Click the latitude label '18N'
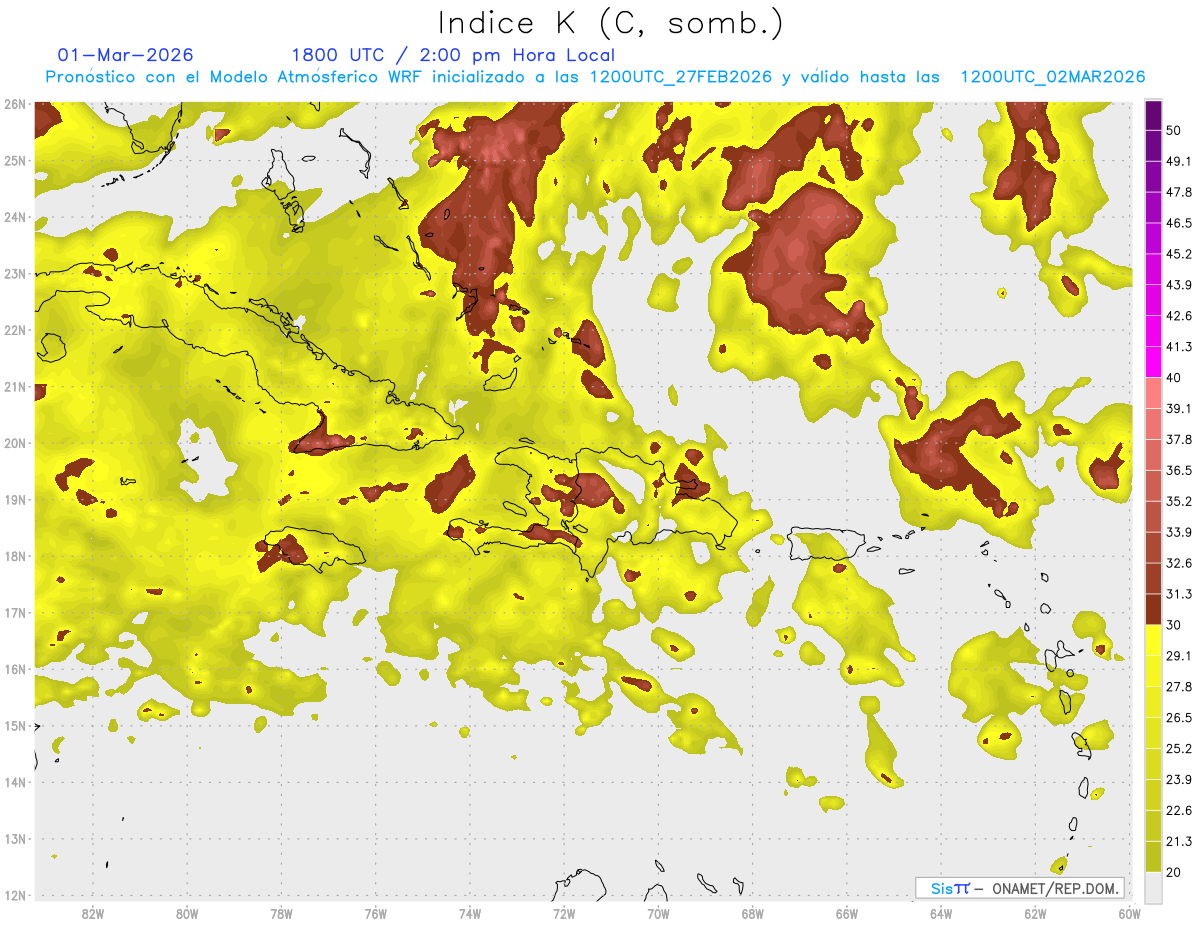The image size is (1200, 927). pos(15,556)
